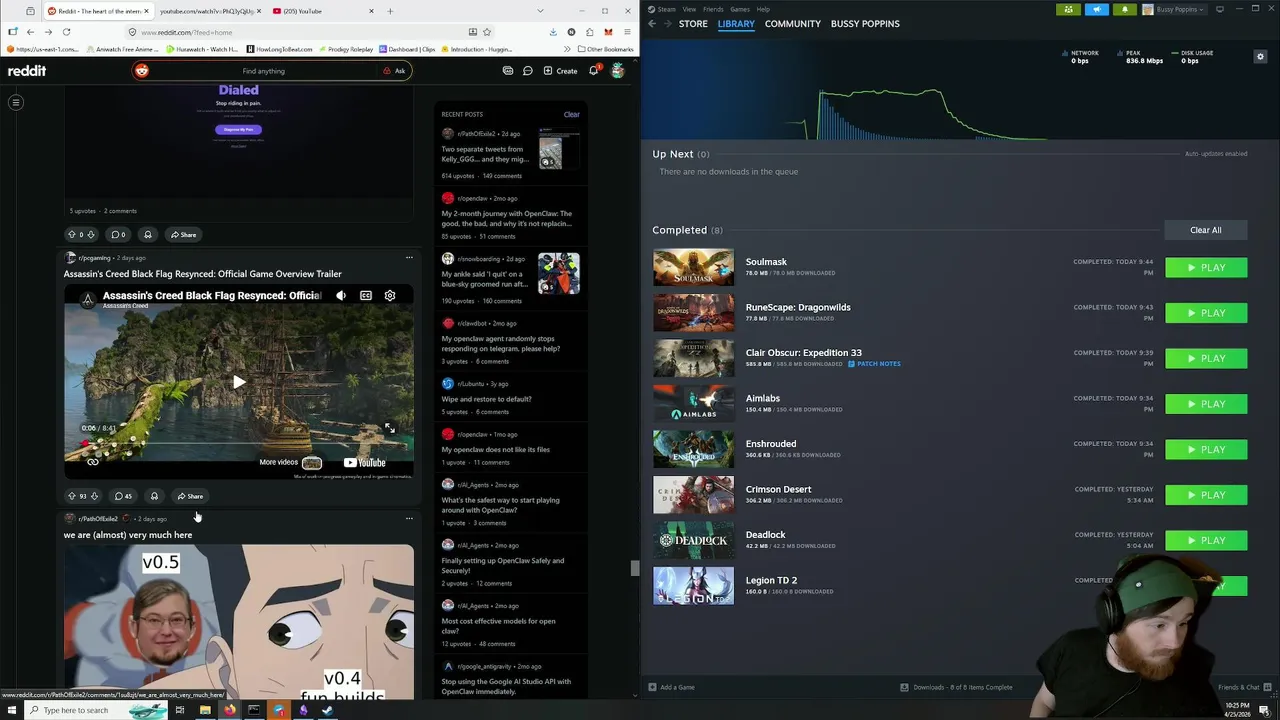Screen dimensions: 1280x720
Task: Open video on YouTube logo
Action: [365, 462]
